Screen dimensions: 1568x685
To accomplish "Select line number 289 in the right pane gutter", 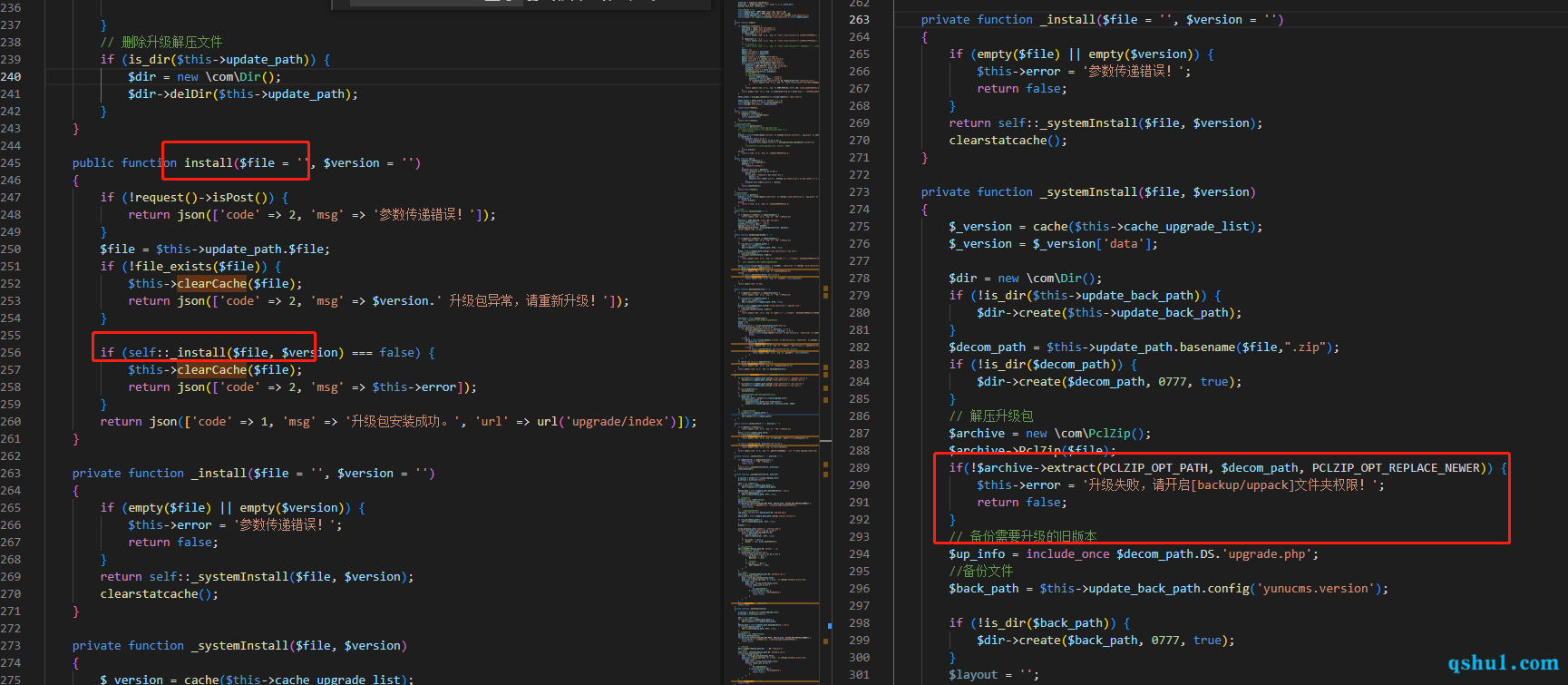I will [x=859, y=467].
